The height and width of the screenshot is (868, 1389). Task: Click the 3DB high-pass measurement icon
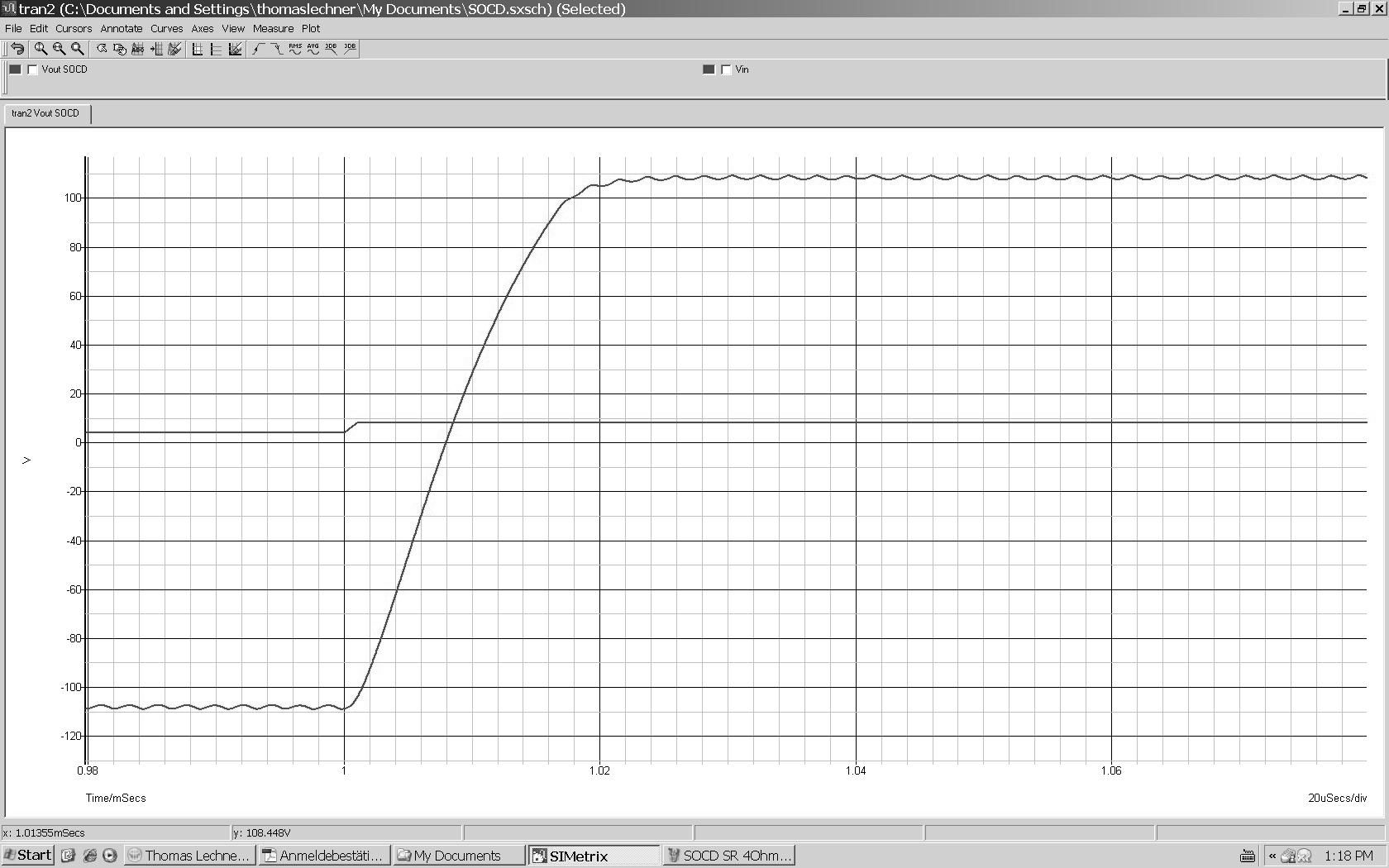(350, 49)
